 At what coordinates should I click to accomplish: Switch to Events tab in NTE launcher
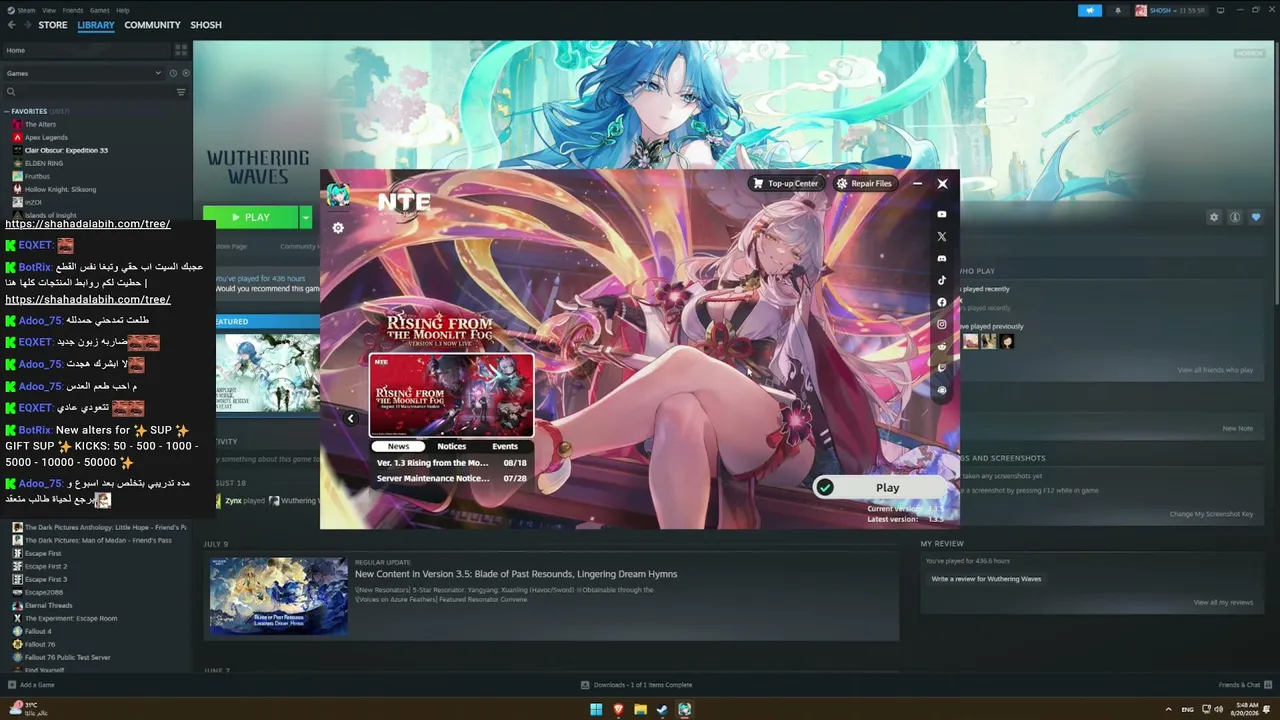505,446
